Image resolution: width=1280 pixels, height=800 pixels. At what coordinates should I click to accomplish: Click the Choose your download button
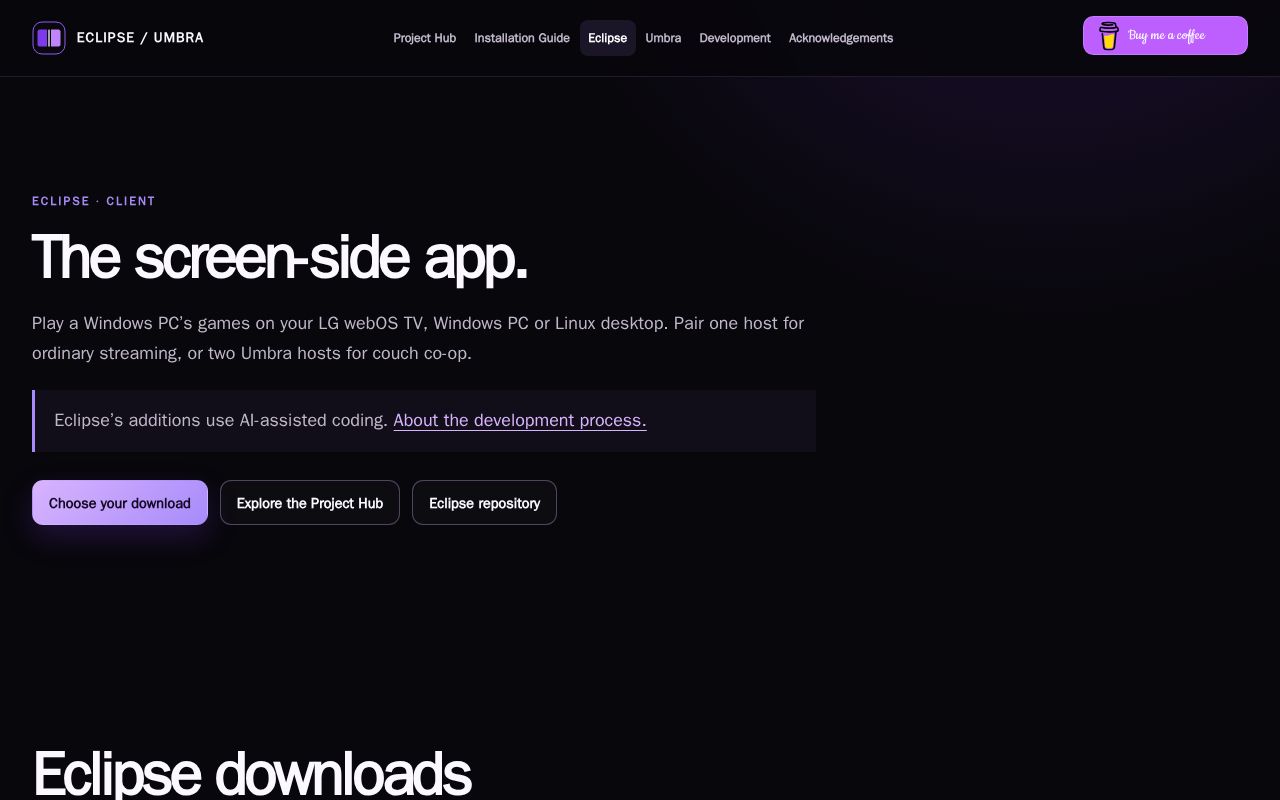click(120, 503)
